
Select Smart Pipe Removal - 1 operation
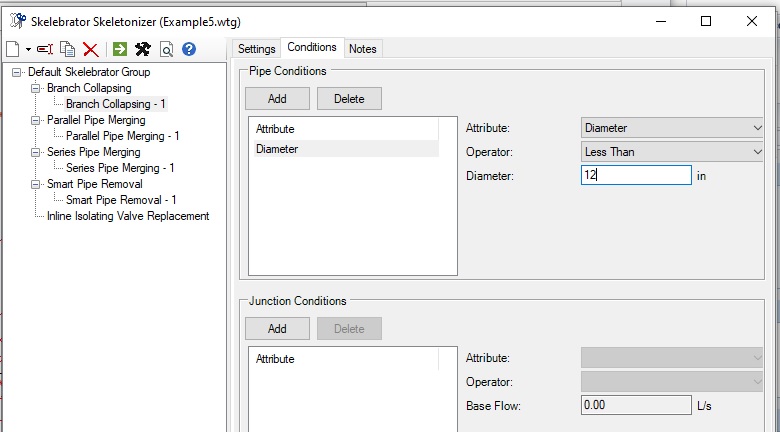point(121,200)
